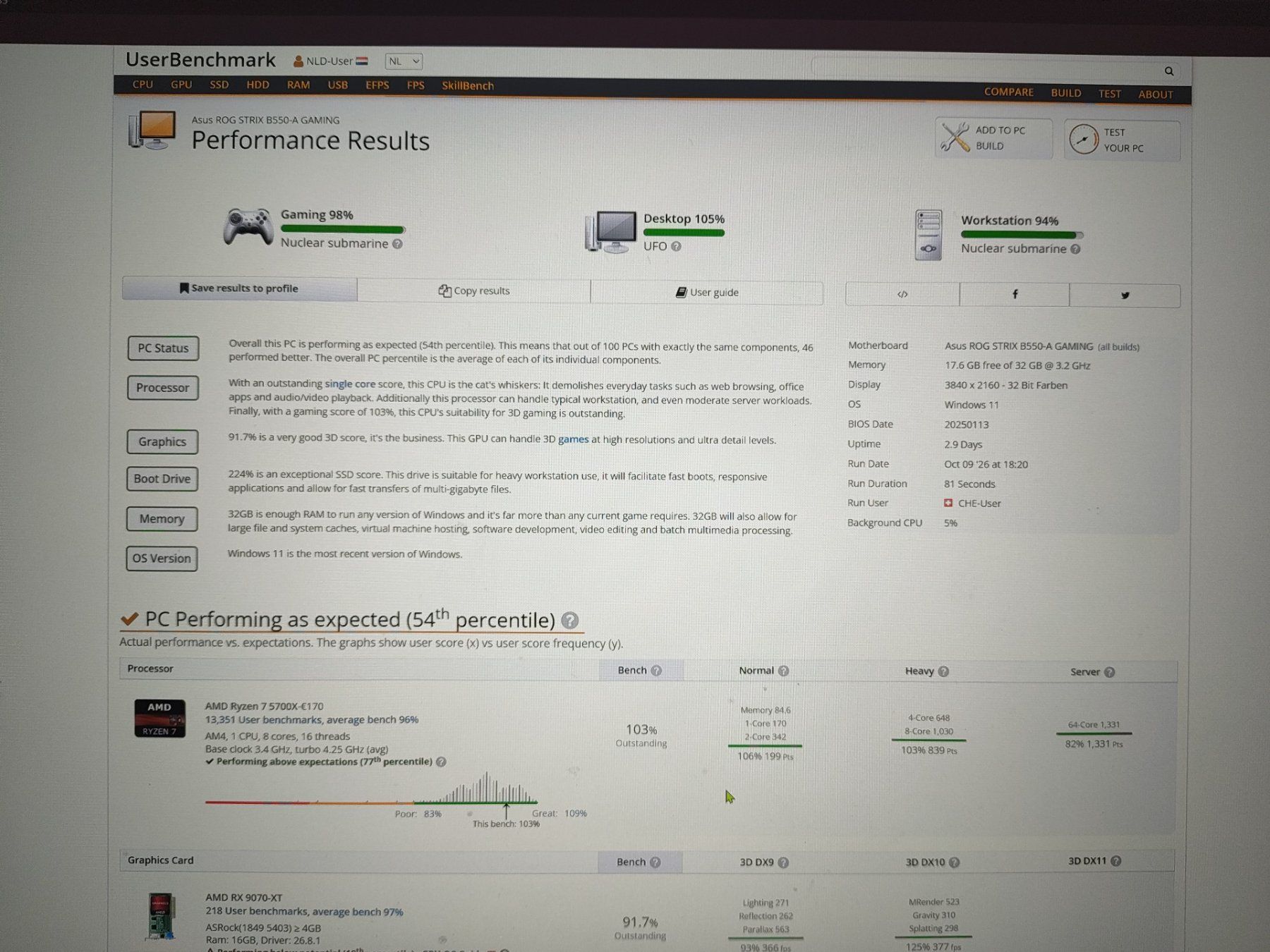The height and width of the screenshot is (952, 1270).
Task: Click the help icon beside Normal column
Action: point(783,671)
